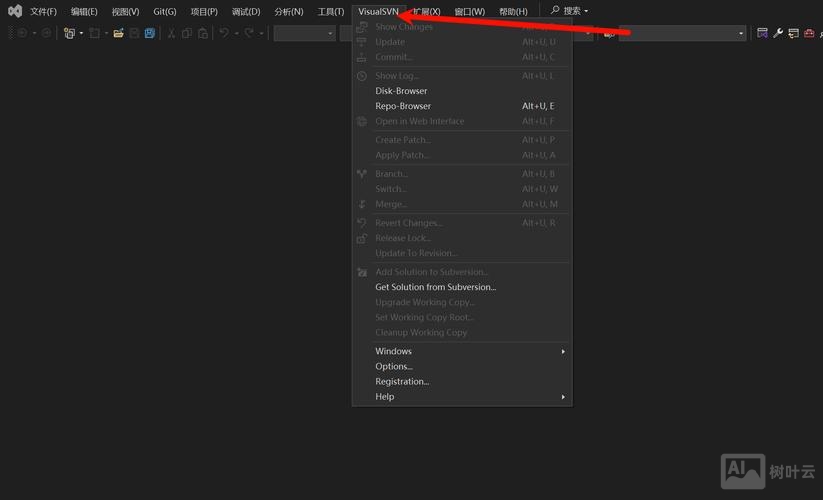Viewport: 823px width, 500px height.
Task: Select Repo-Browser menu entry
Action: click(x=403, y=106)
